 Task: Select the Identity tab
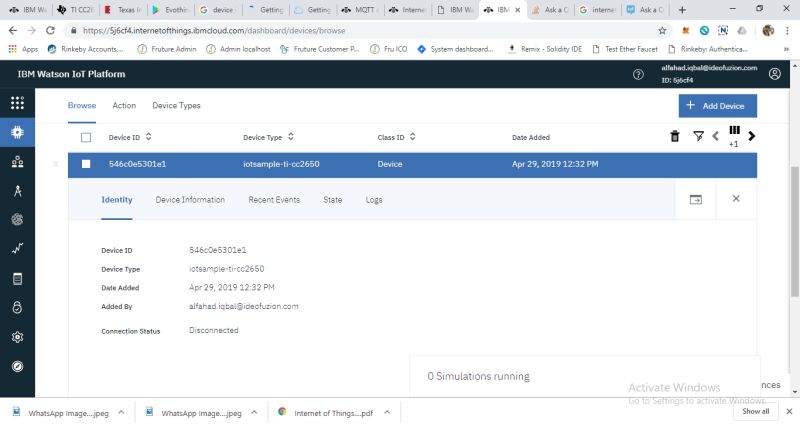point(117,200)
